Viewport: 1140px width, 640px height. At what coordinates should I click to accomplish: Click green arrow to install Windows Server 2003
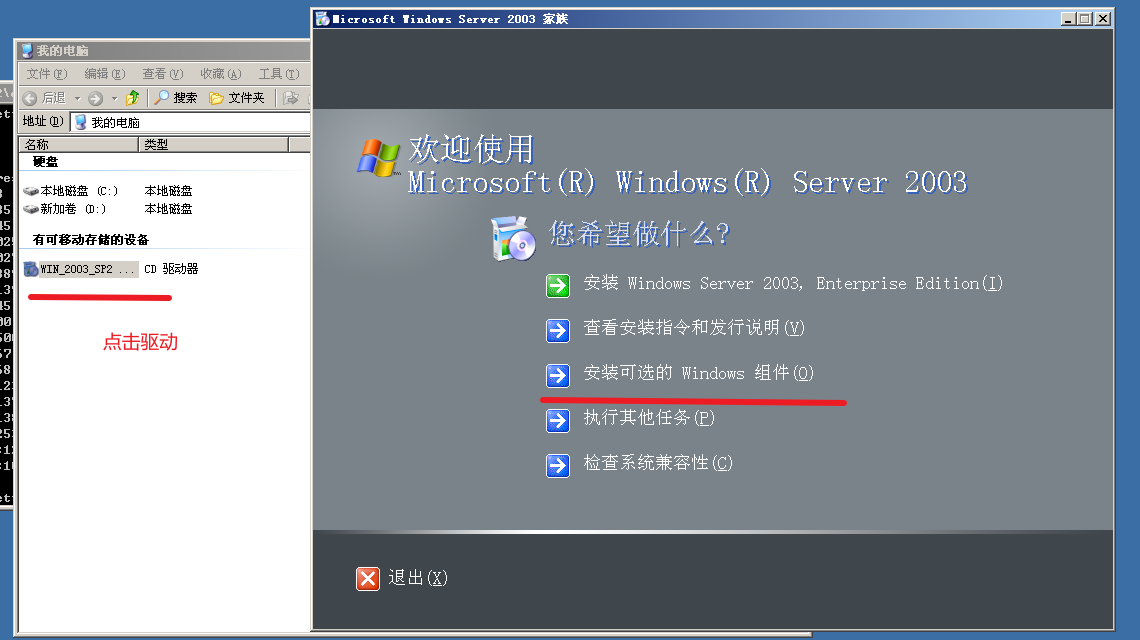(558, 286)
